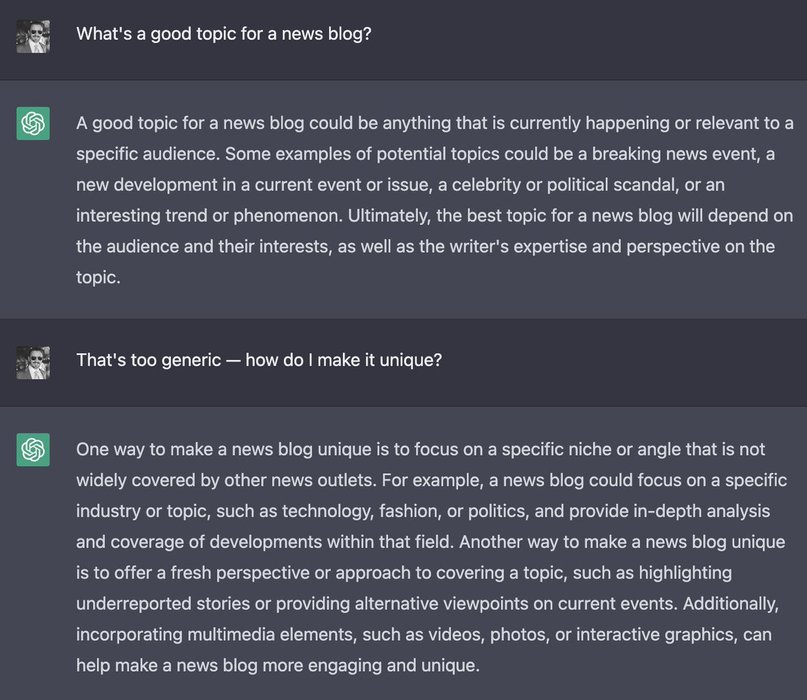Click the words "One way to make"
The height and width of the screenshot is (700, 807).
coord(134,449)
